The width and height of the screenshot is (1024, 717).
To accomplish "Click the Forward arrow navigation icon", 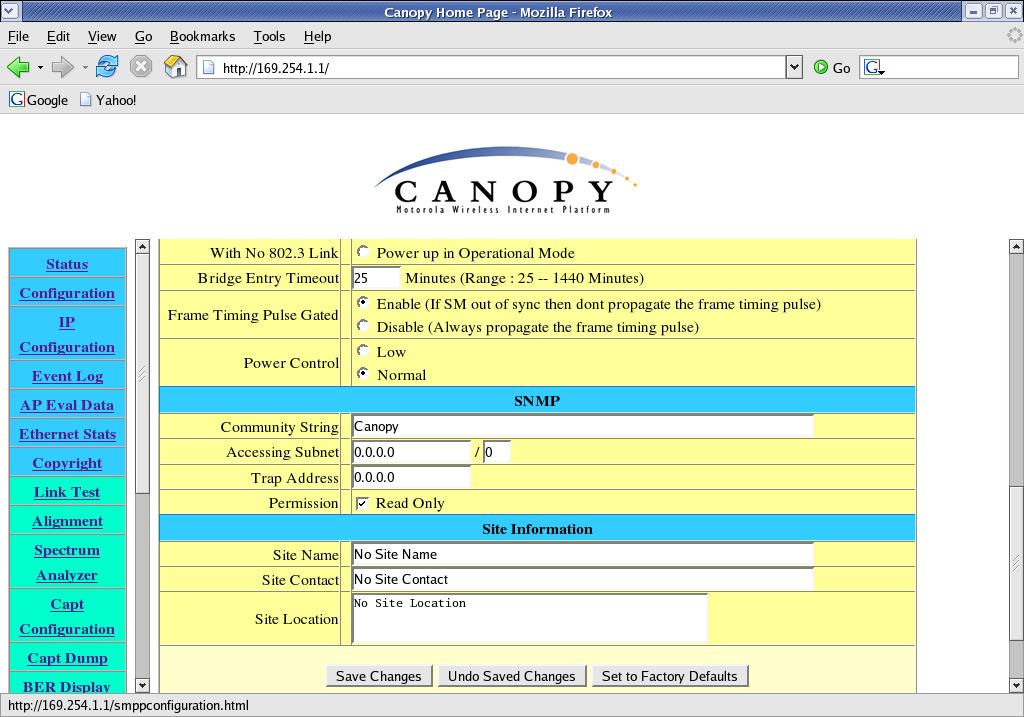I will (62, 67).
